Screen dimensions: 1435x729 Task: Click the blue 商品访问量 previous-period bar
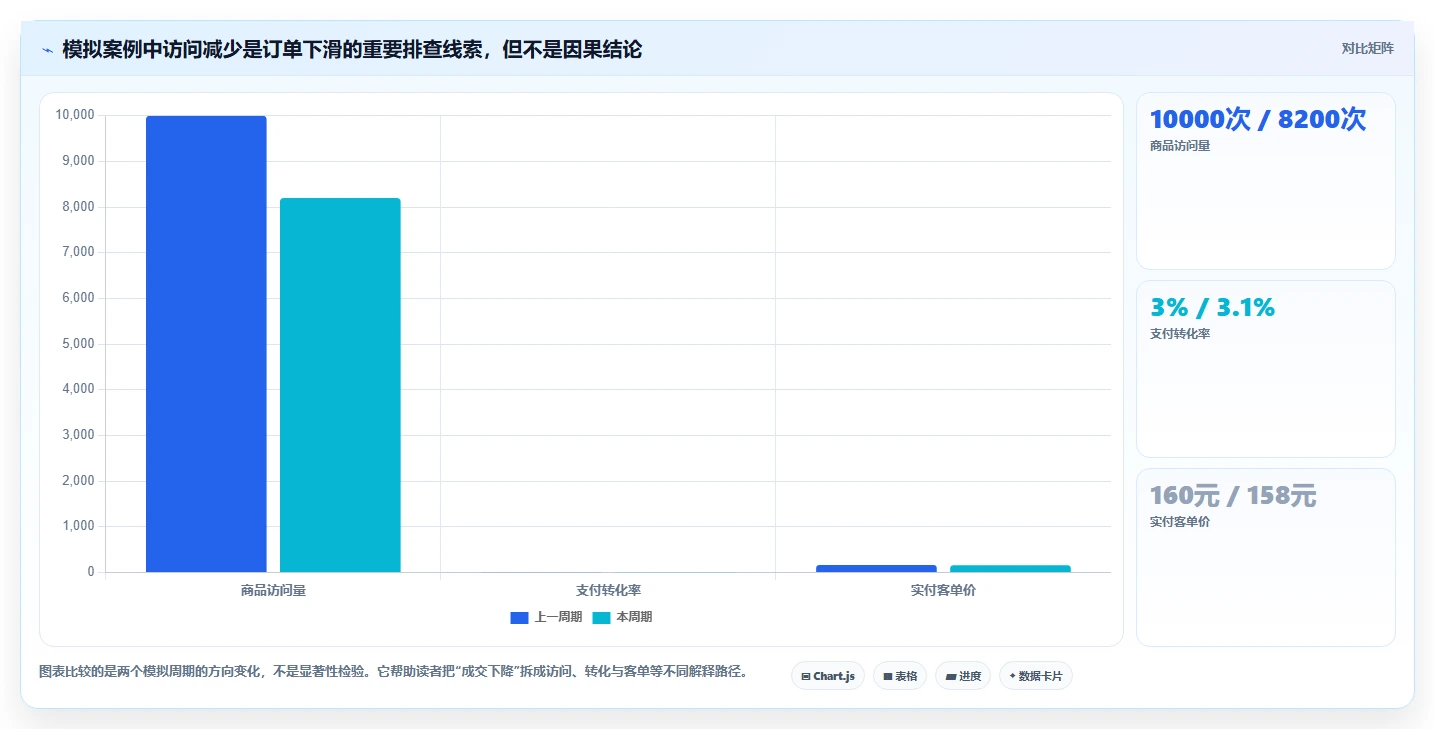[206, 344]
